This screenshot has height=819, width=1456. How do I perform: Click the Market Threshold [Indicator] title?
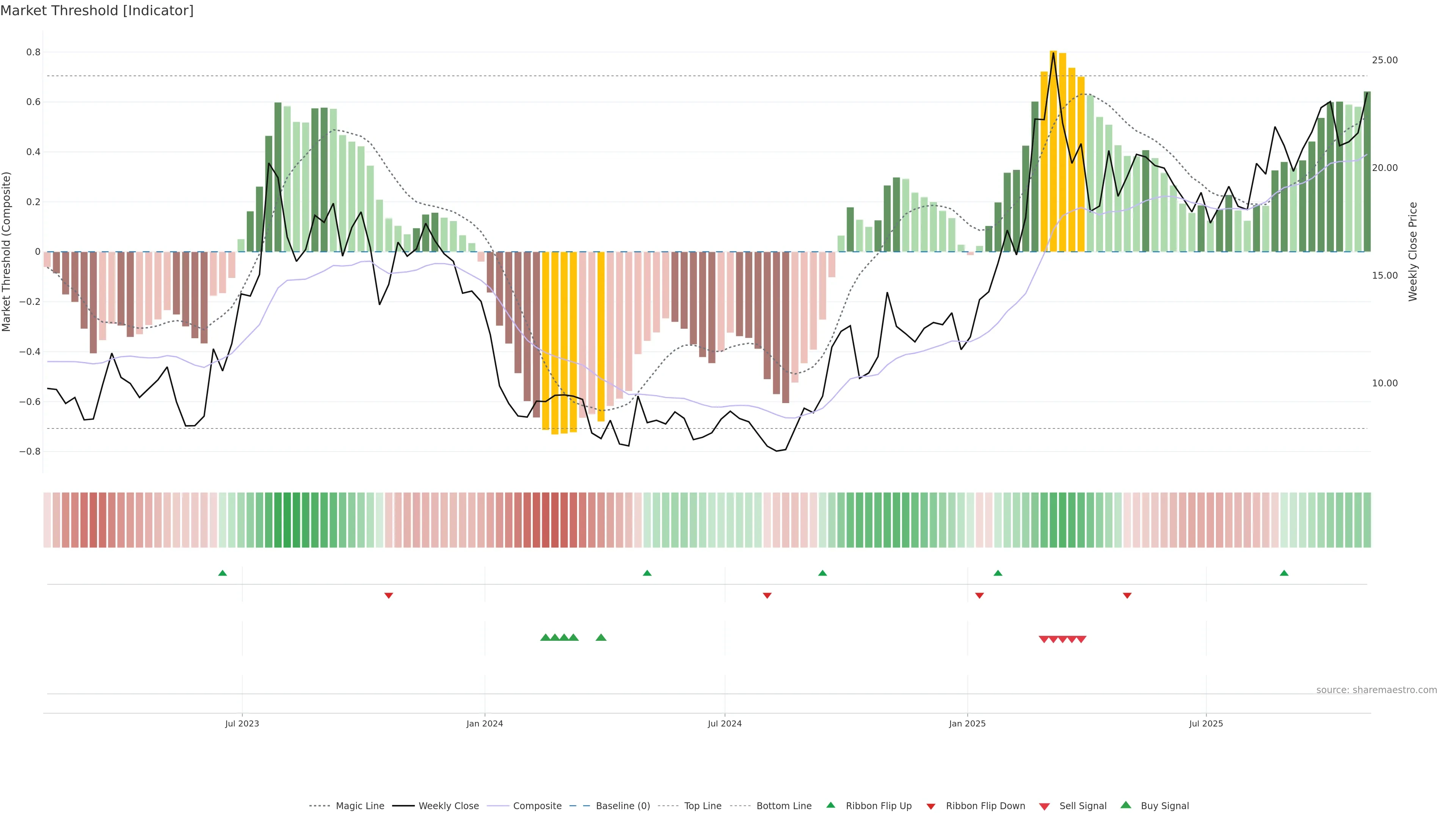tap(97, 11)
